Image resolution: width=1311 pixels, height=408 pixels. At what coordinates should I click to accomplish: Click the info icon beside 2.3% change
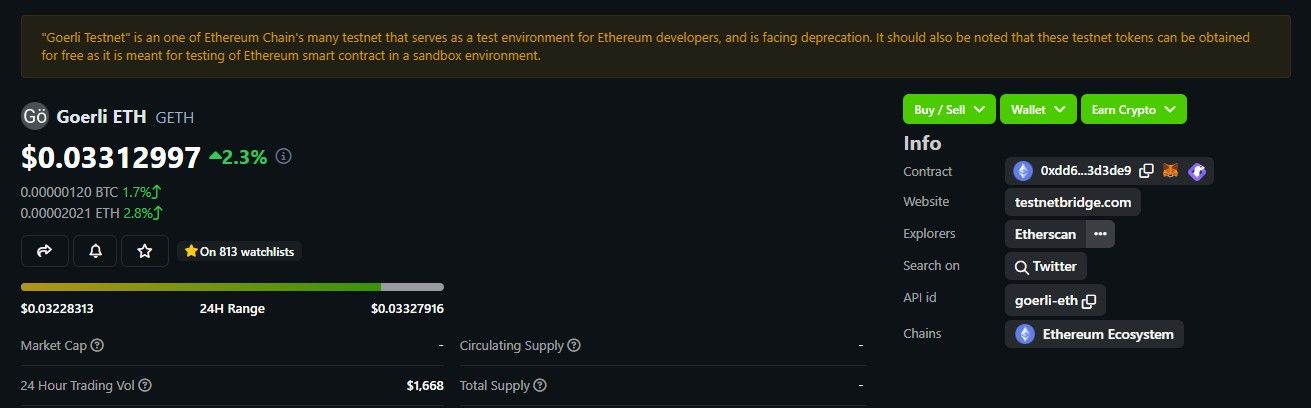pyautogui.click(x=284, y=157)
